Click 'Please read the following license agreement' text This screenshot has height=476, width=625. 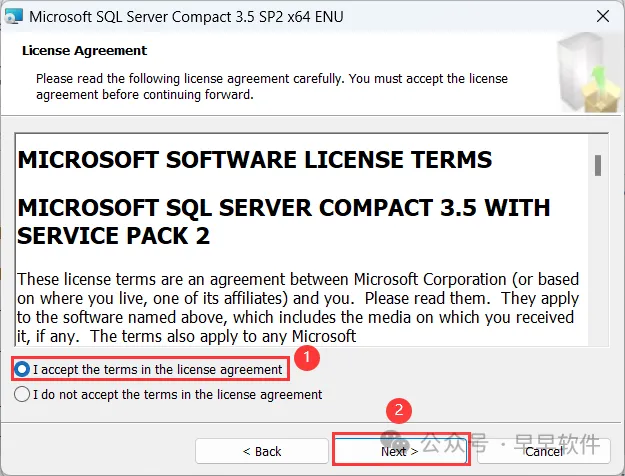[272, 87]
